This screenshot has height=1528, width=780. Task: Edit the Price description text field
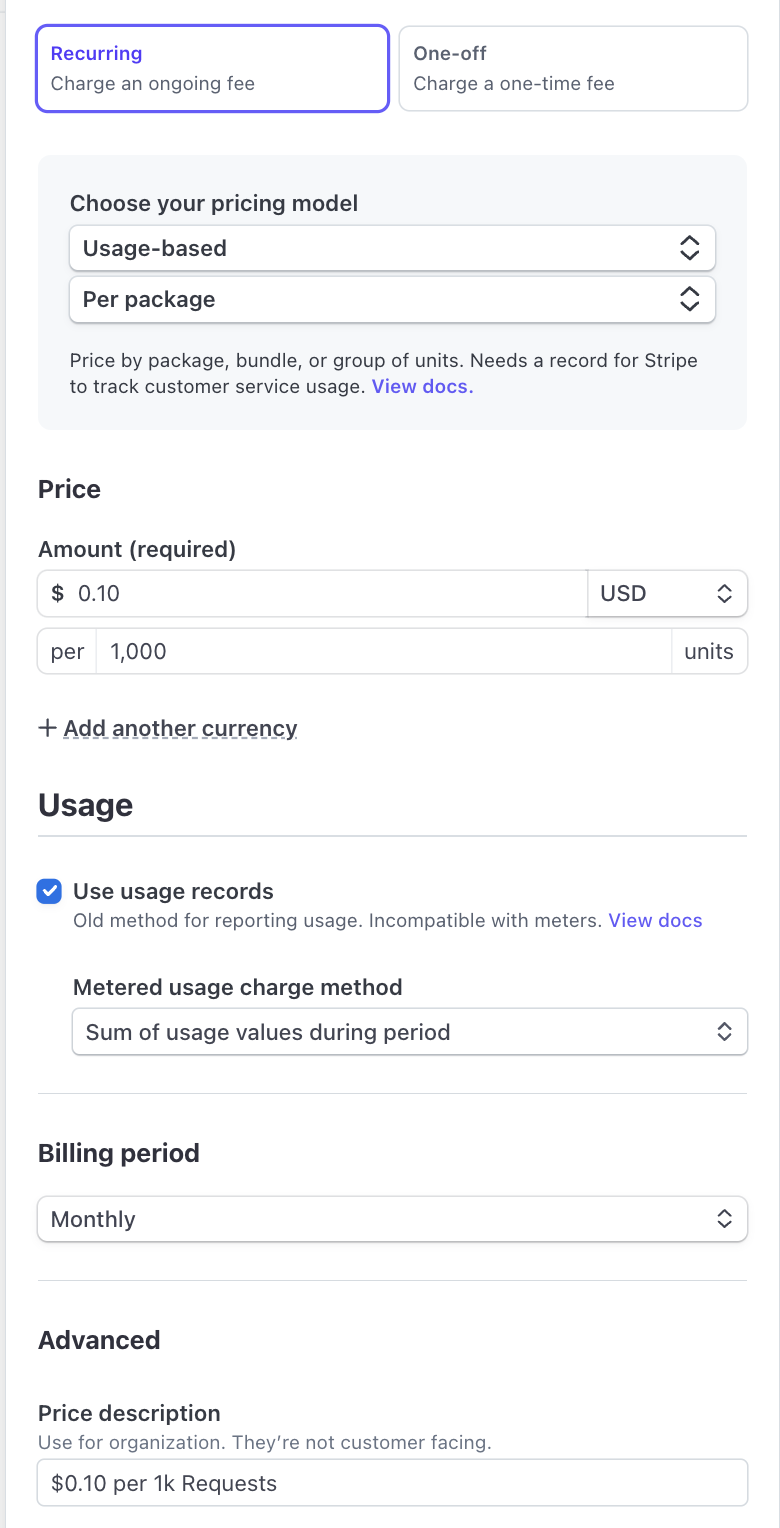tap(392, 1483)
